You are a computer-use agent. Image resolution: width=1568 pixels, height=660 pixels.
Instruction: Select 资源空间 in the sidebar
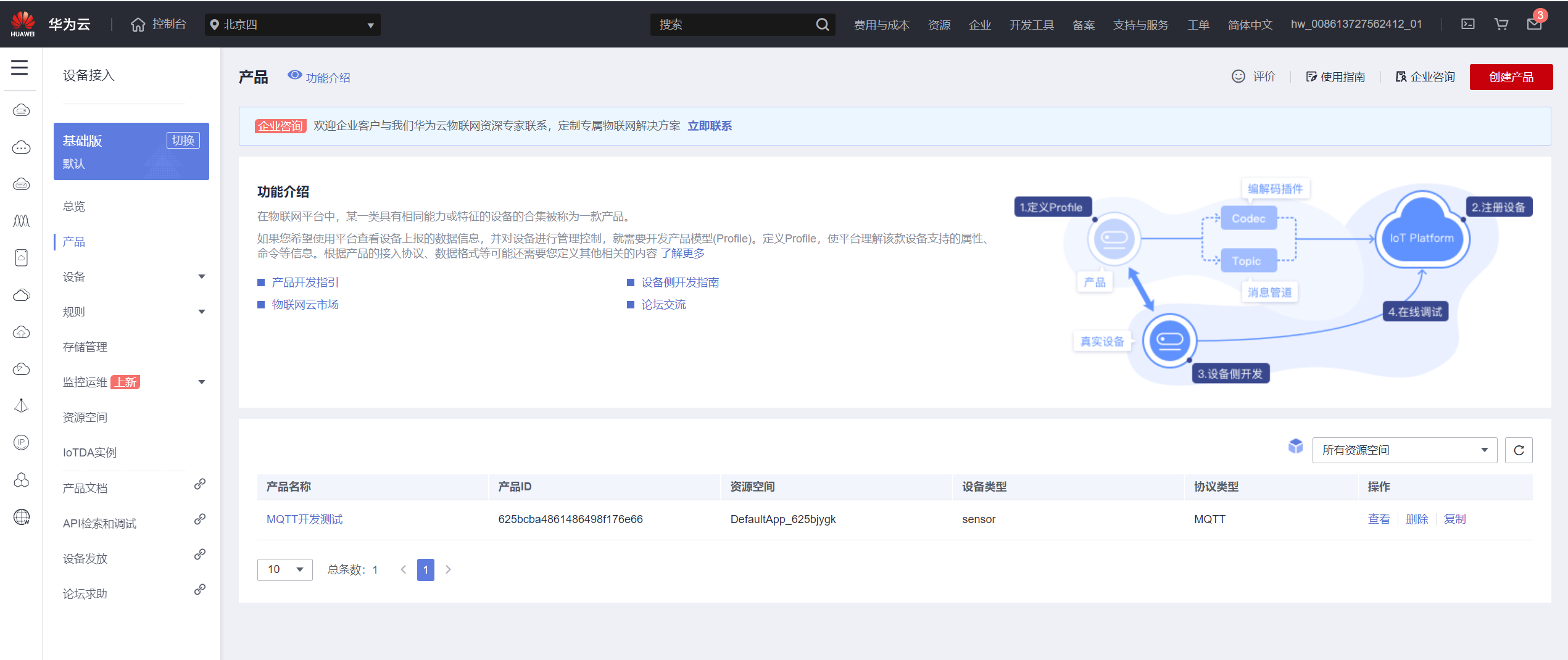pyautogui.click(x=85, y=418)
